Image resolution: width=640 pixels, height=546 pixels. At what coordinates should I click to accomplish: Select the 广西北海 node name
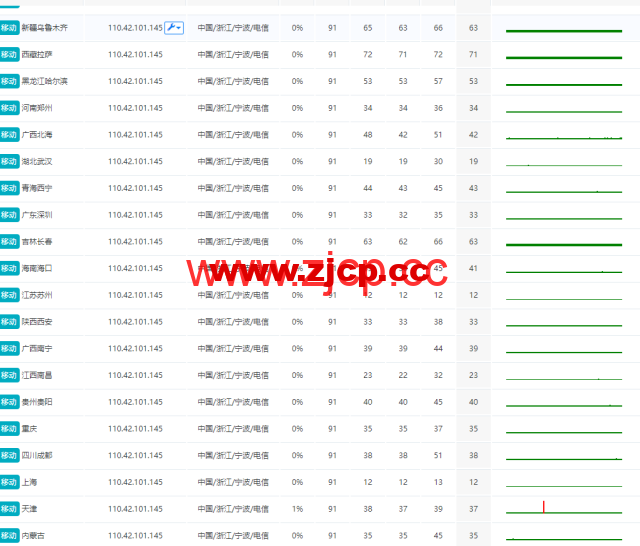(37, 135)
